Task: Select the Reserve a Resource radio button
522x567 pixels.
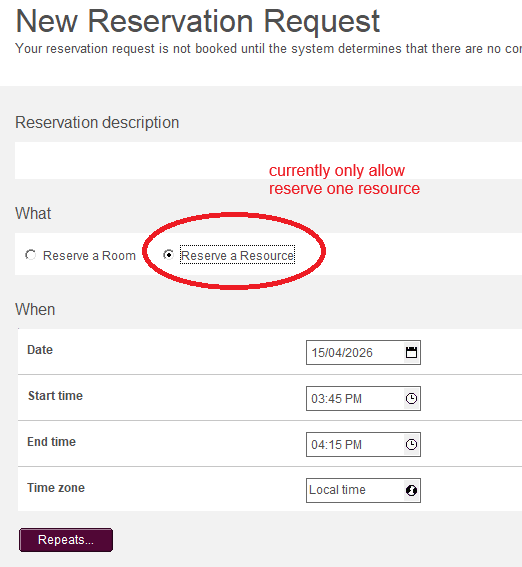Action: coord(168,255)
